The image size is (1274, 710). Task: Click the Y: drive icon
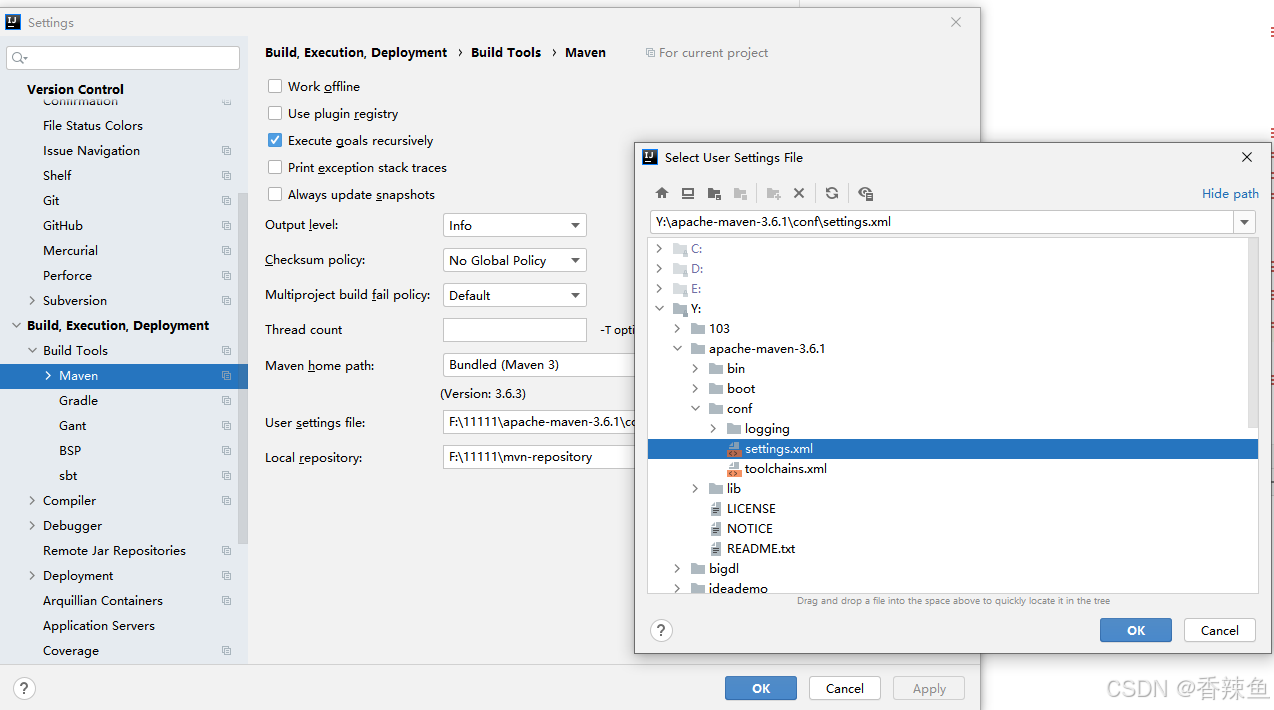tap(680, 309)
